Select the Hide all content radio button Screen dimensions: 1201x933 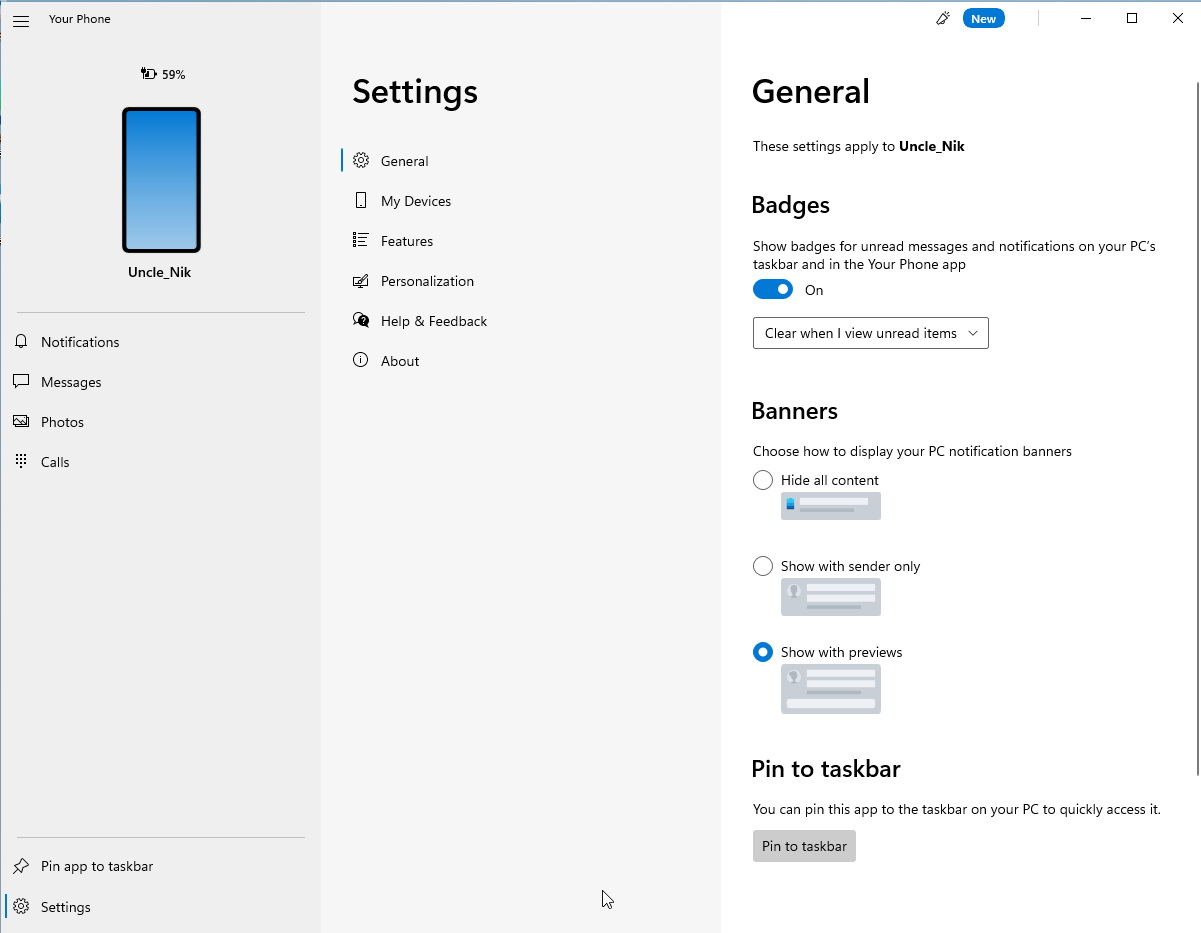763,480
